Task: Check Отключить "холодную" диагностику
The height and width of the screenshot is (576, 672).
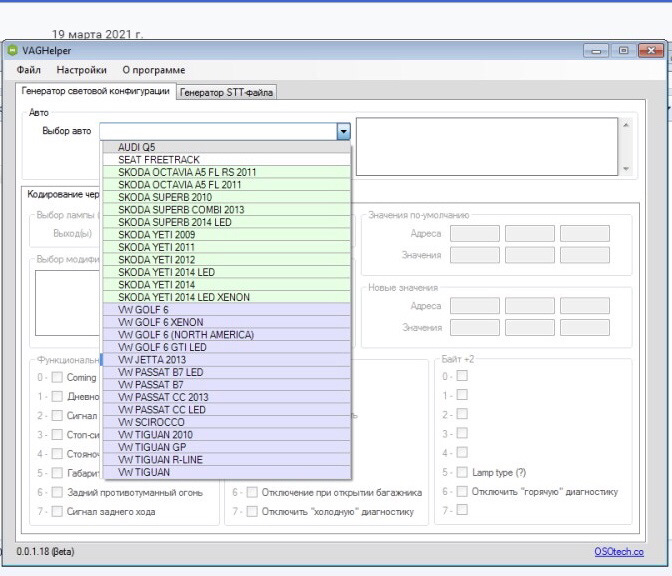Action: [x=252, y=511]
